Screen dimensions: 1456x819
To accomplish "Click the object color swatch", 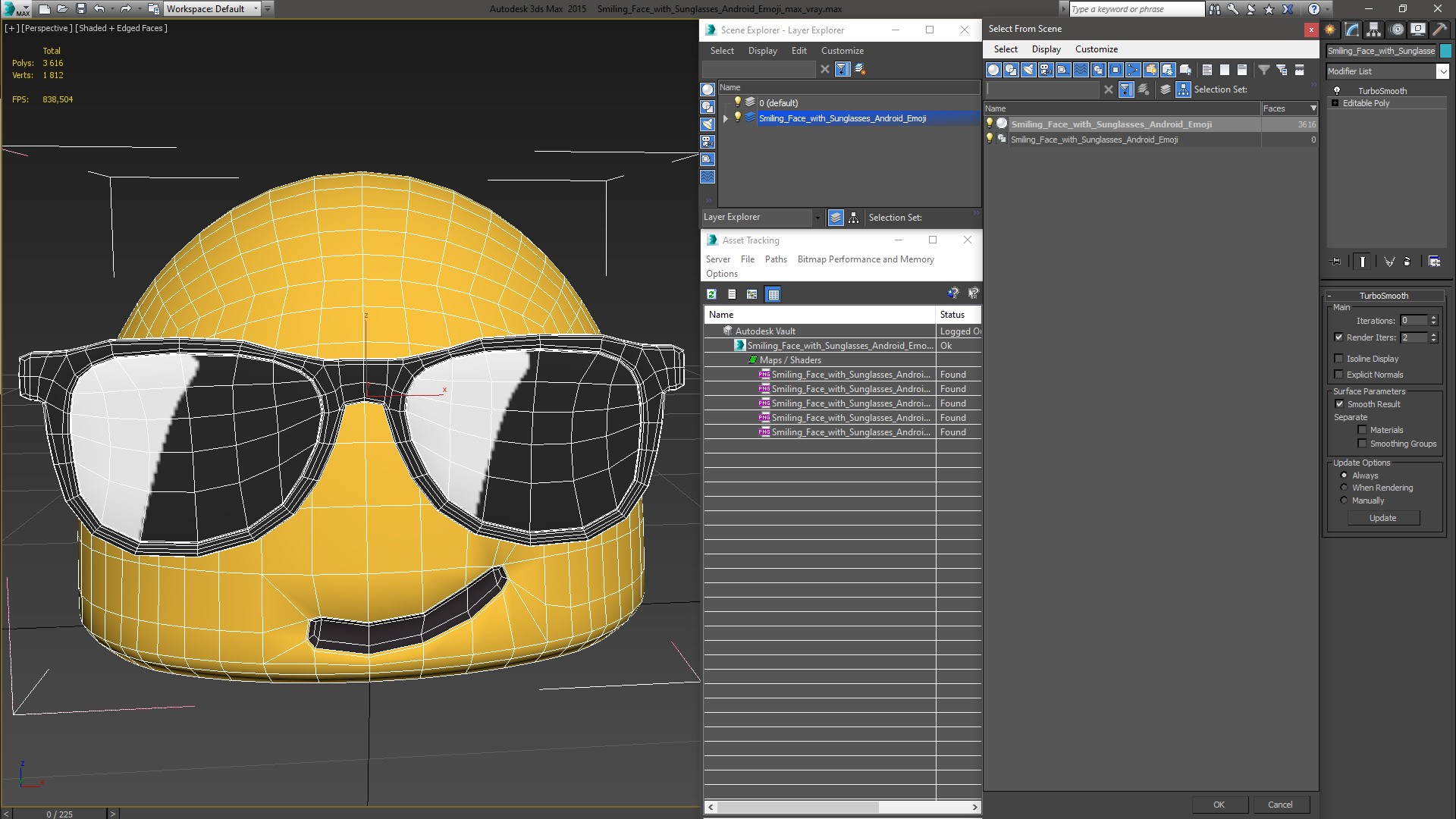I will point(1445,51).
